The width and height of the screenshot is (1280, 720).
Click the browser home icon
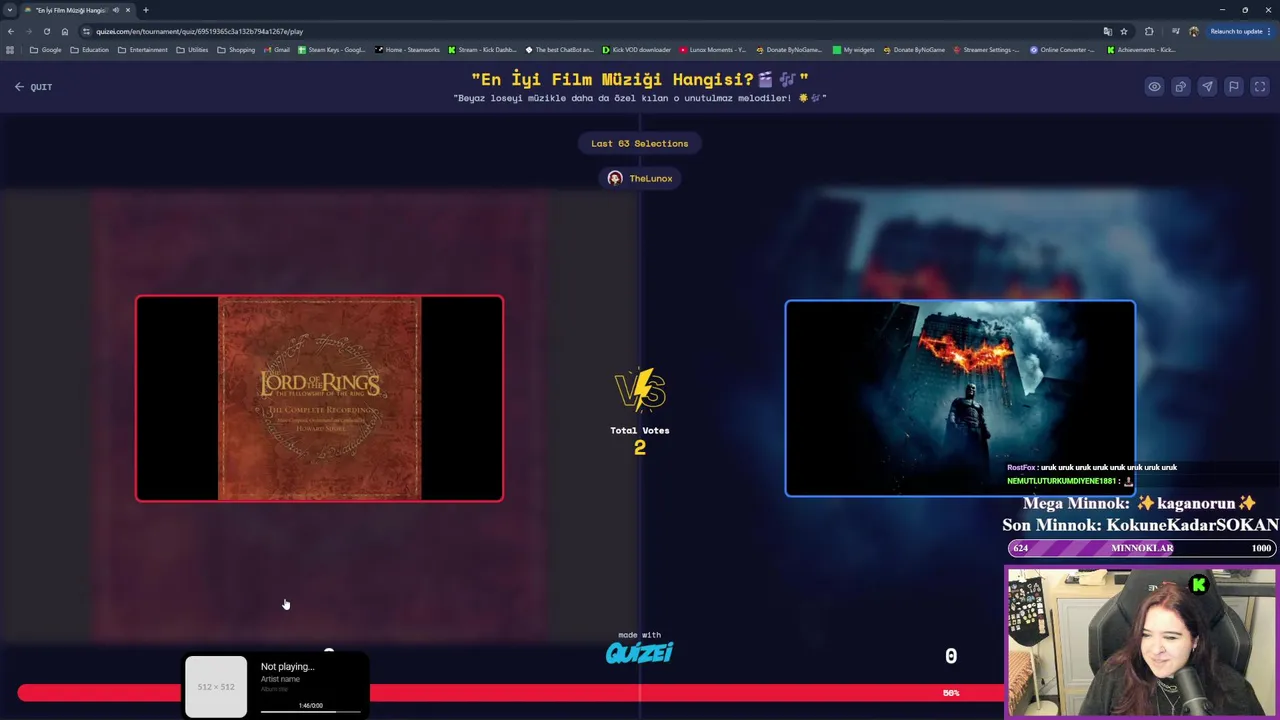click(65, 31)
